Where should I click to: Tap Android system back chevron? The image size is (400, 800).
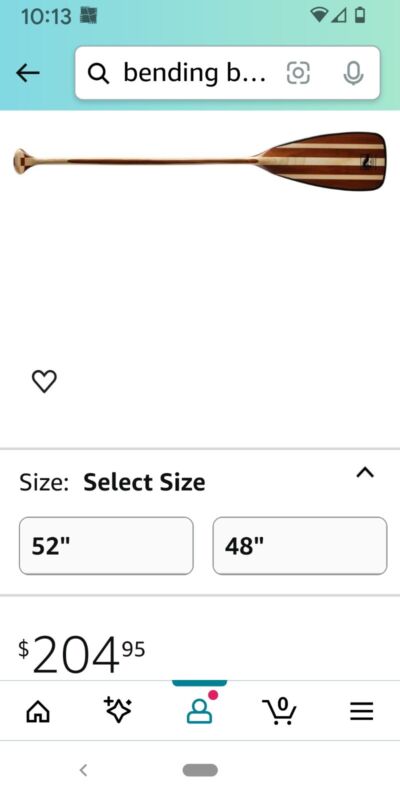(x=84, y=770)
